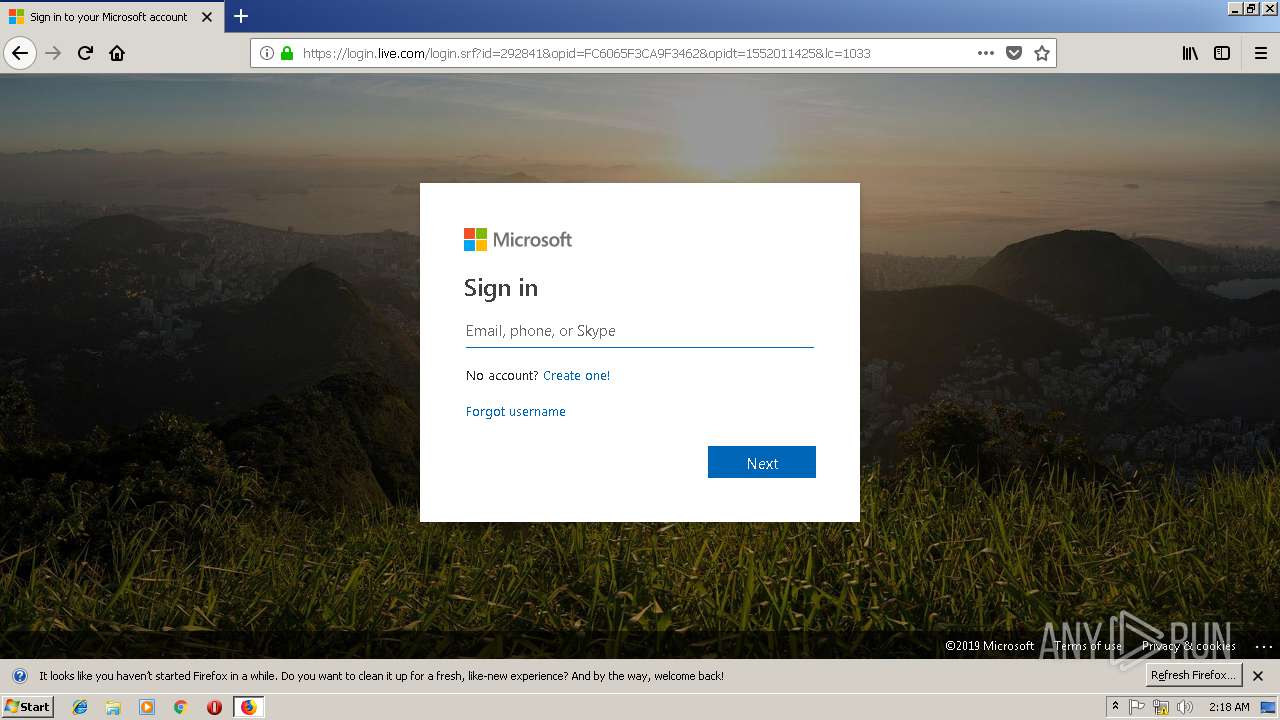The image size is (1280, 720).
Task: Follow the Create one! link
Action: click(576, 376)
